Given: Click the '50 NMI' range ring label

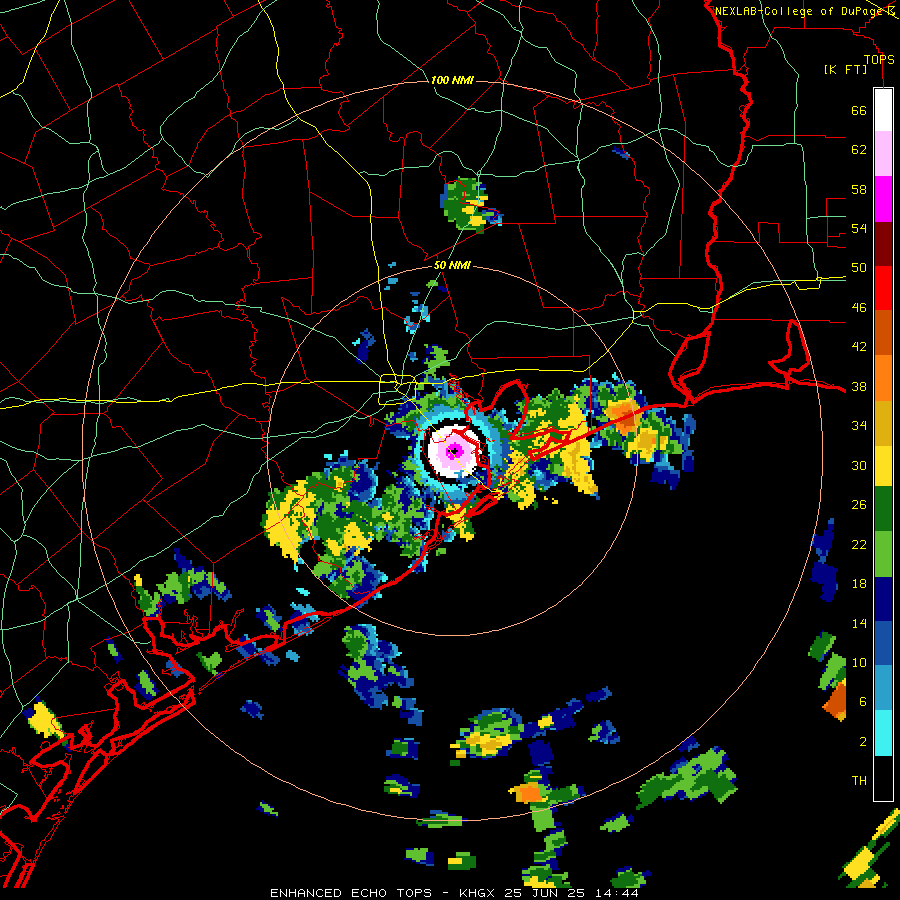Looking at the screenshot, I should click(452, 265).
